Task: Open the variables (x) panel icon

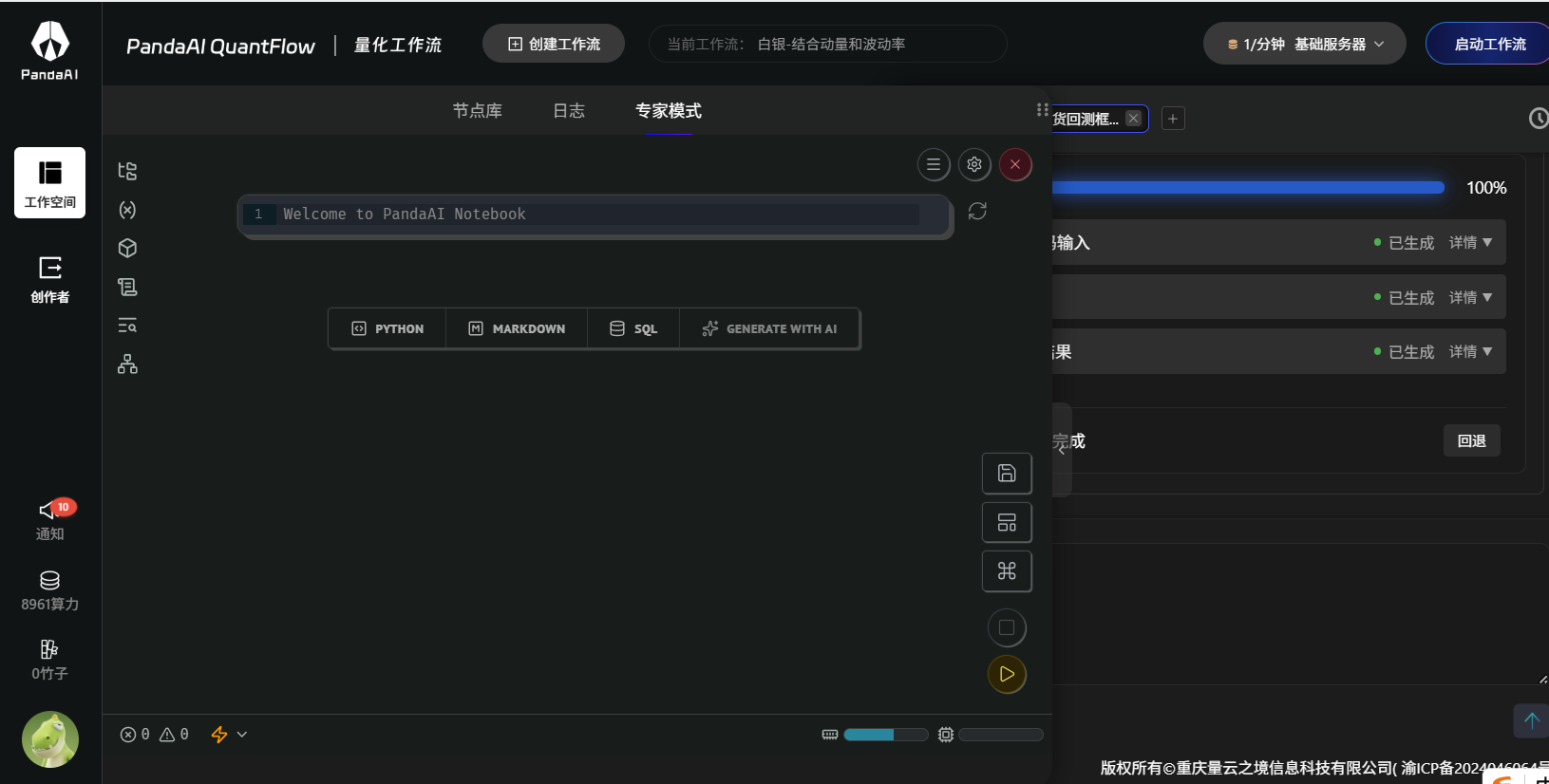Action: point(127,210)
